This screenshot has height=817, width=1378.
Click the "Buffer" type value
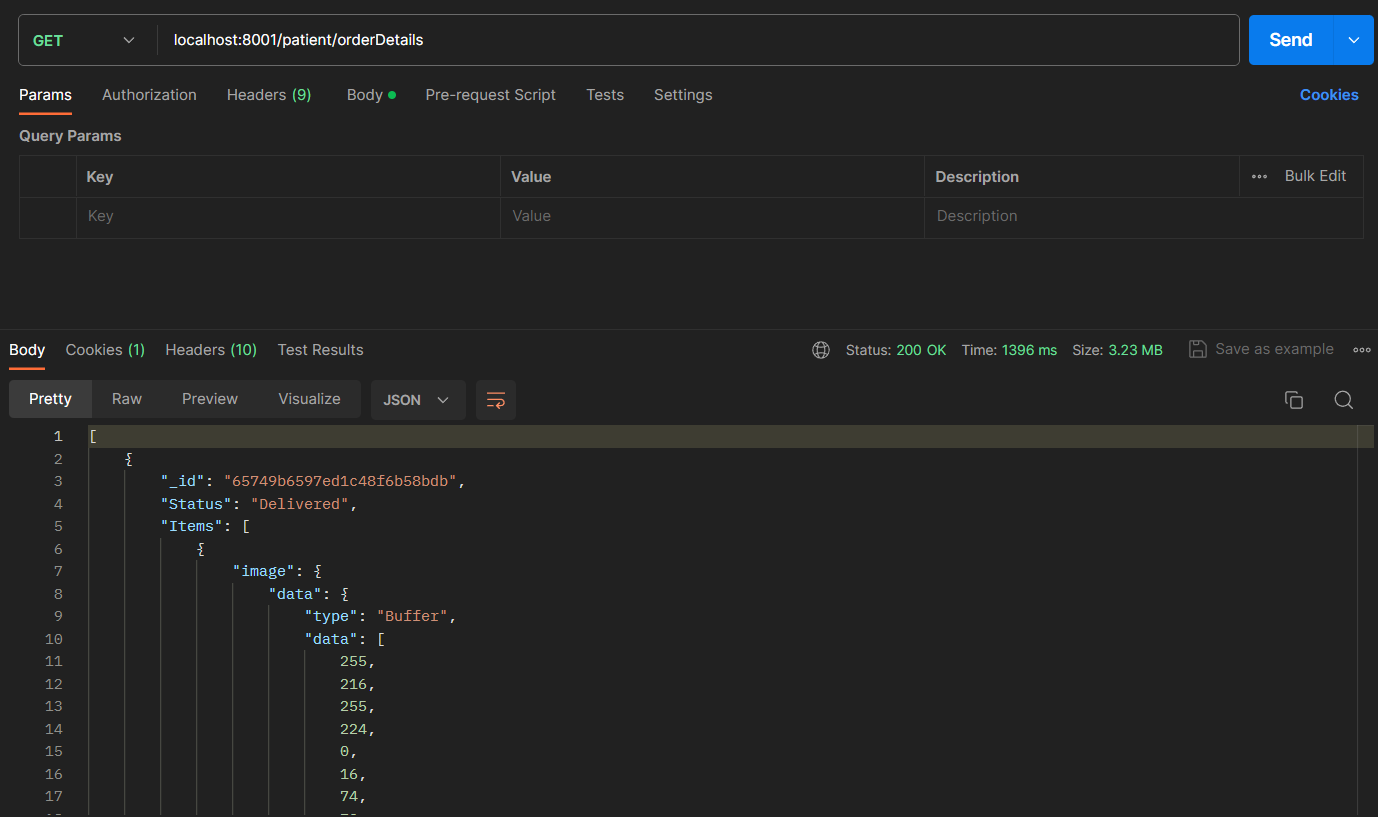[412, 616]
